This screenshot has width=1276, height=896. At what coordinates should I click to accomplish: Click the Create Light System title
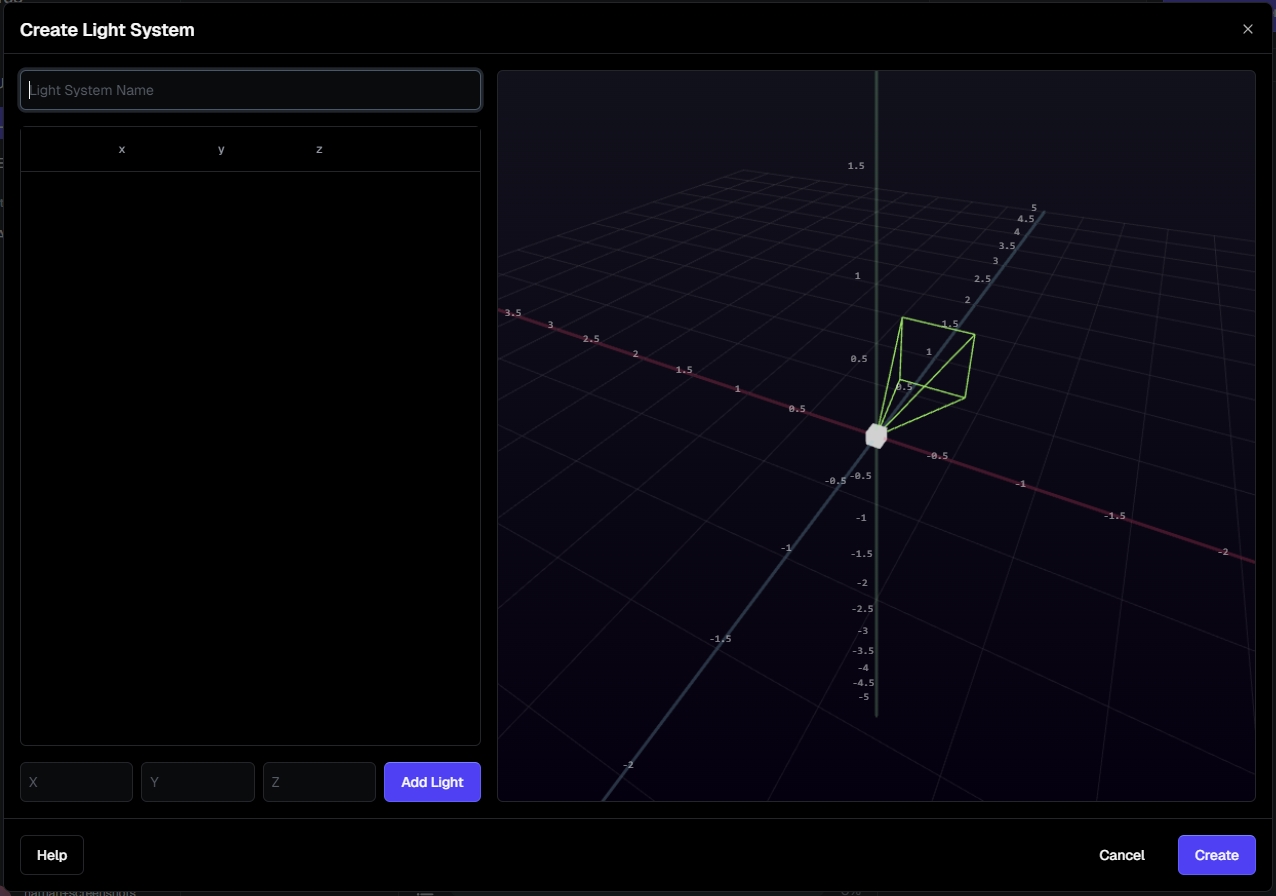(107, 30)
